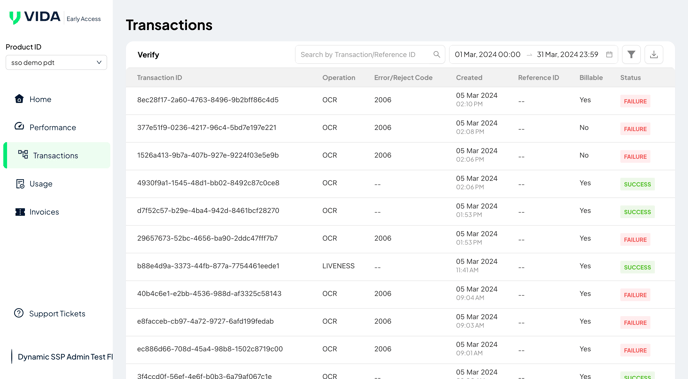Viewport: 688px width, 379px height.
Task: Open transaction 377e51f9-0236-4217-96c4-5bd7e197e221
Action: [x=207, y=128]
